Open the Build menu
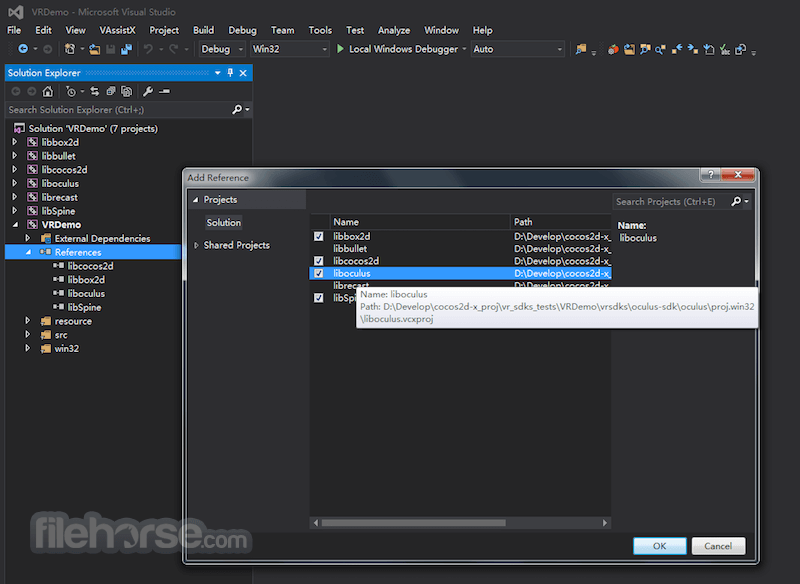 click(204, 30)
